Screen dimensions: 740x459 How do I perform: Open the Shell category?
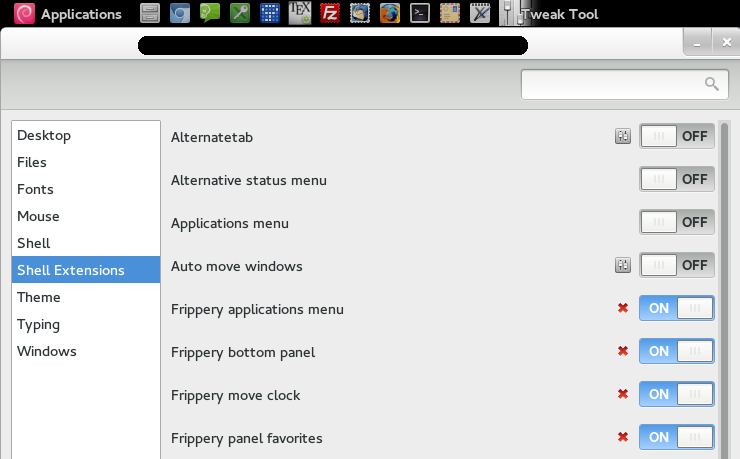[x=86, y=243]
